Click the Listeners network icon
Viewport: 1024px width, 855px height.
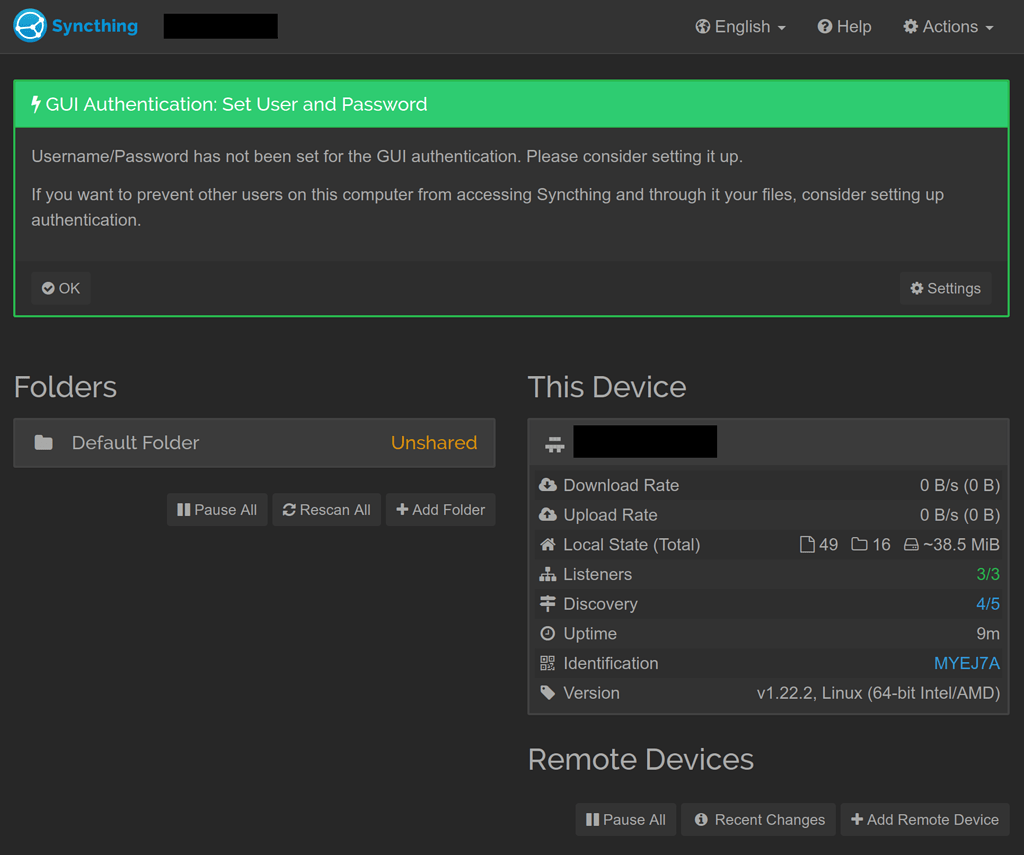pos(547,574)
